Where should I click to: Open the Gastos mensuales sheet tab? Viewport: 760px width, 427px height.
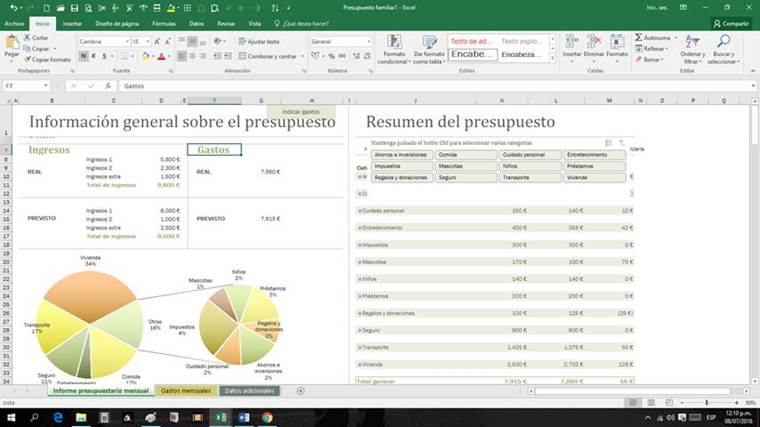(x=186, y=391)
